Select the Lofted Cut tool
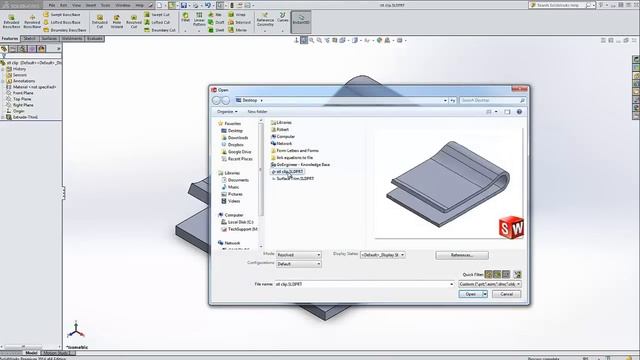Image resolution: width=640 pixels, height=360 pixels. pyautogui.click(x=157, y=22)
